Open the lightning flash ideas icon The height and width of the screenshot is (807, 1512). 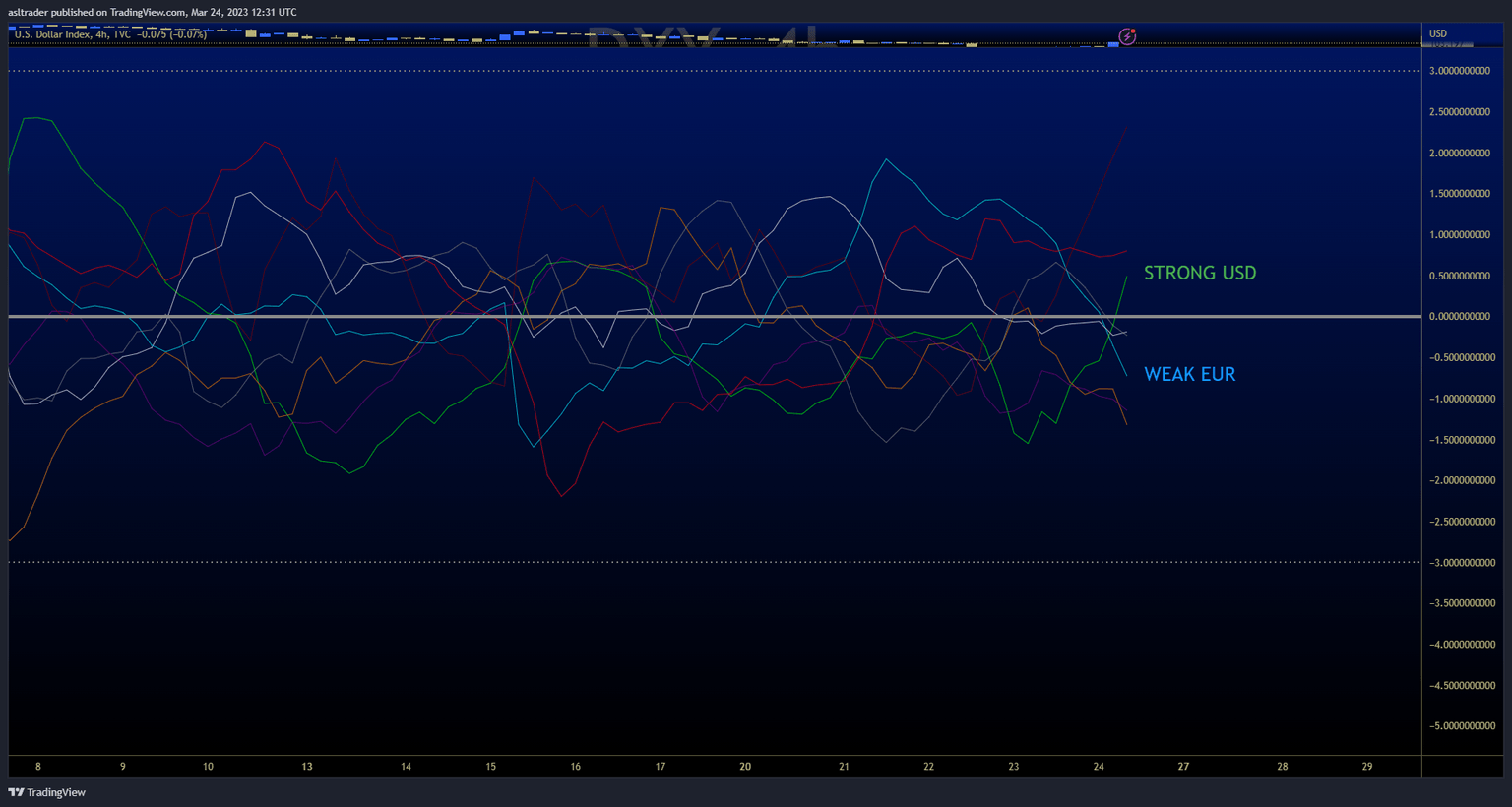[1126, 36]
